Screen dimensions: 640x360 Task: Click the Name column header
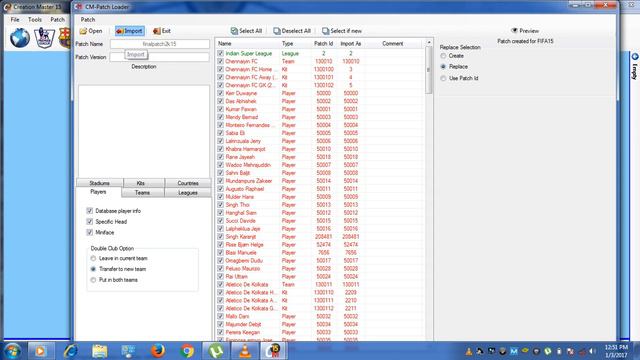click(247, 43)
